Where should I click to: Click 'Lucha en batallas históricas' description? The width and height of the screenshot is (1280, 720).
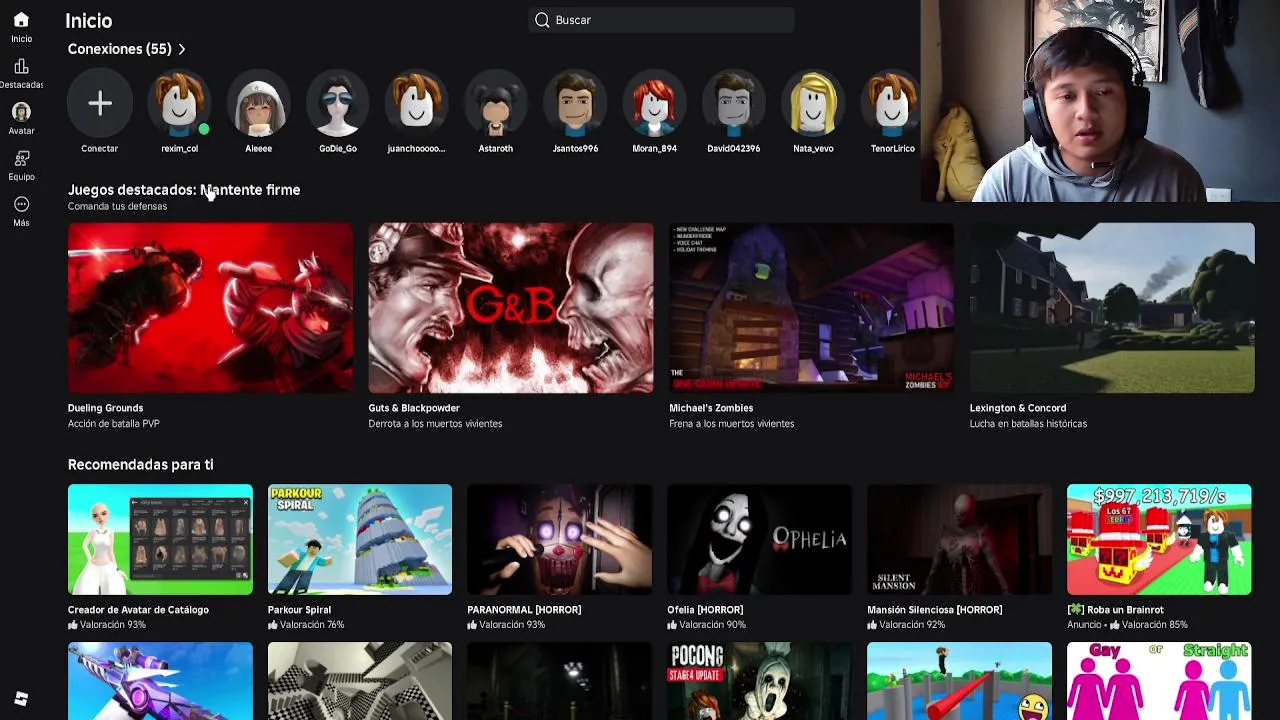(1028, 424)
